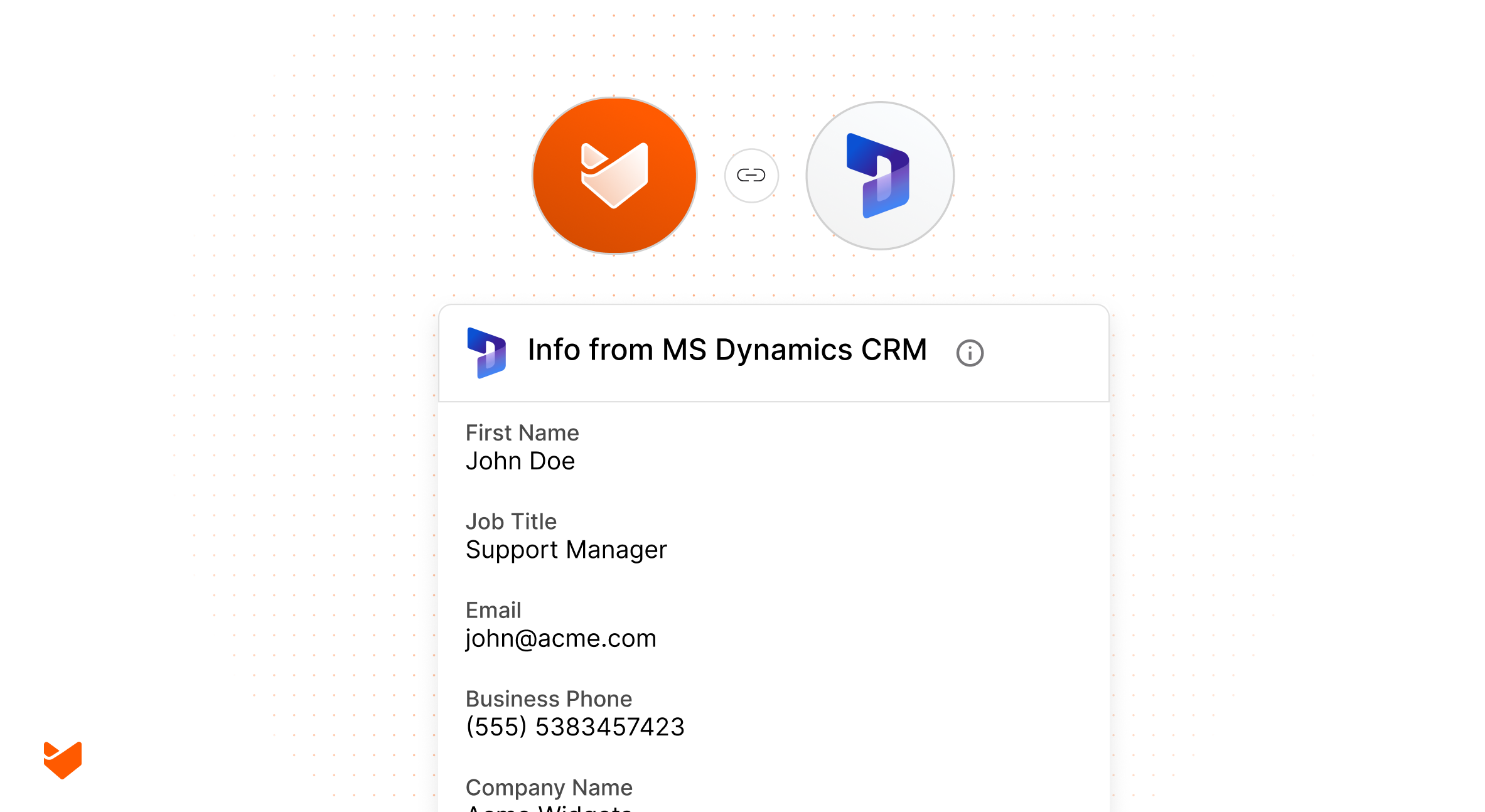Select the orange Trengo fox icon
The width and height of the screenshot is (1485, 812).
[x=614, y=176]
